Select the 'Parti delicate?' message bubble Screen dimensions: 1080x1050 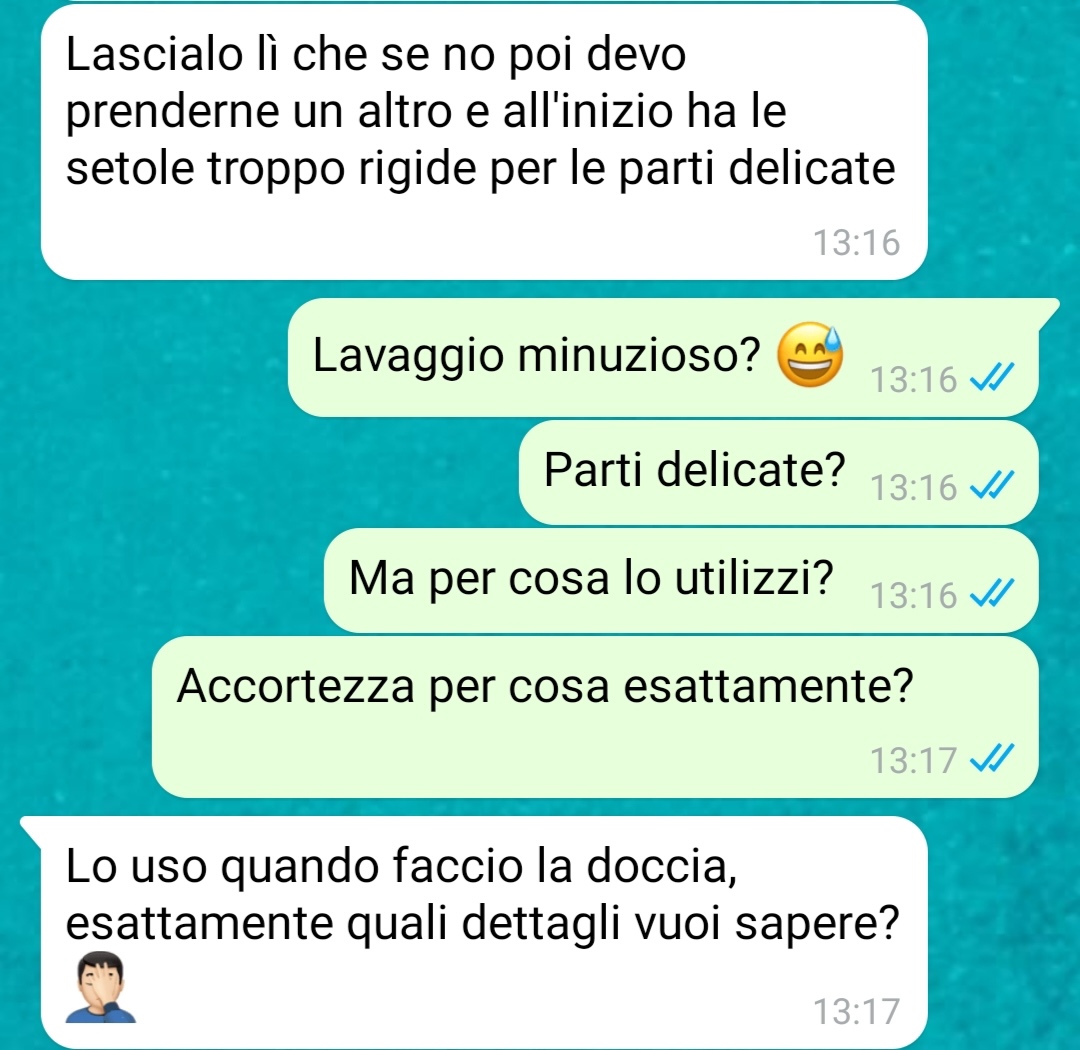coord(778,472)
